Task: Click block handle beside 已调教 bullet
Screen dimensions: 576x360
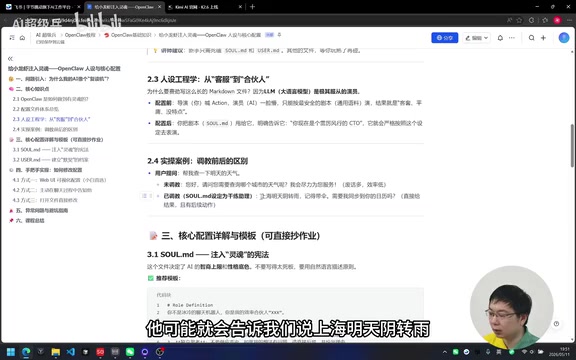Action: (x=147, y=196)
